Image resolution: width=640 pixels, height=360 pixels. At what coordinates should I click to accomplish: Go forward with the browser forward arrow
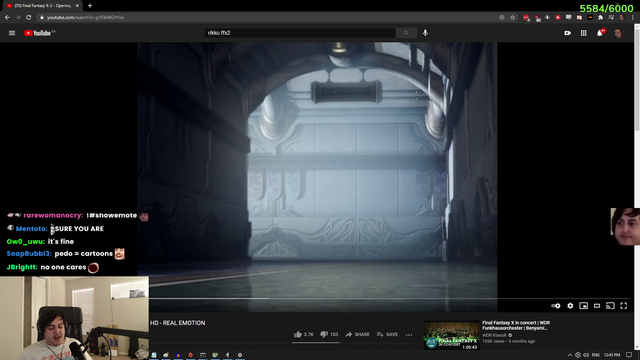tap(18, 18)
